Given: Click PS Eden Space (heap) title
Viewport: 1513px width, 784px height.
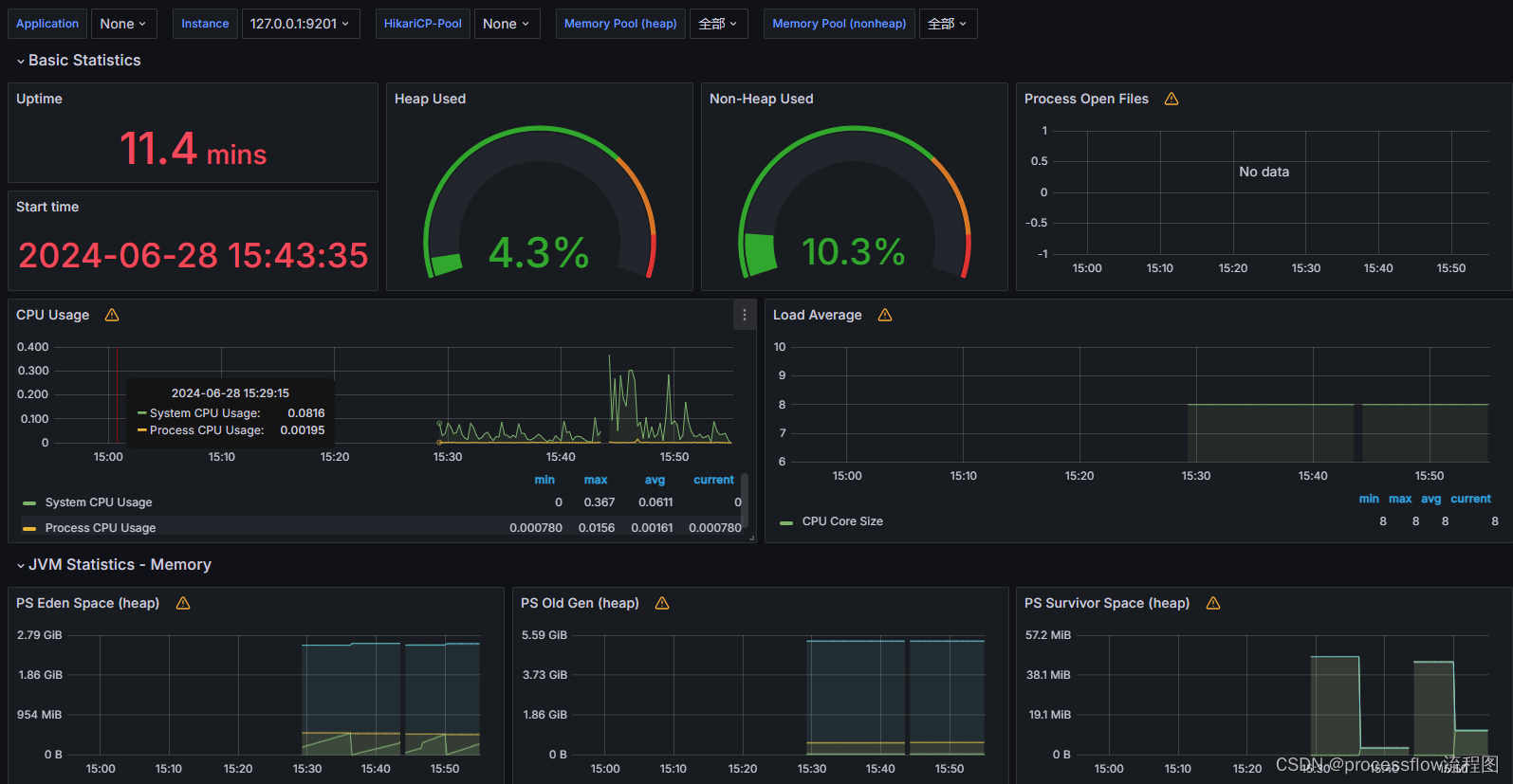Looking at the screenshot, I should click(x=87, y=603).
